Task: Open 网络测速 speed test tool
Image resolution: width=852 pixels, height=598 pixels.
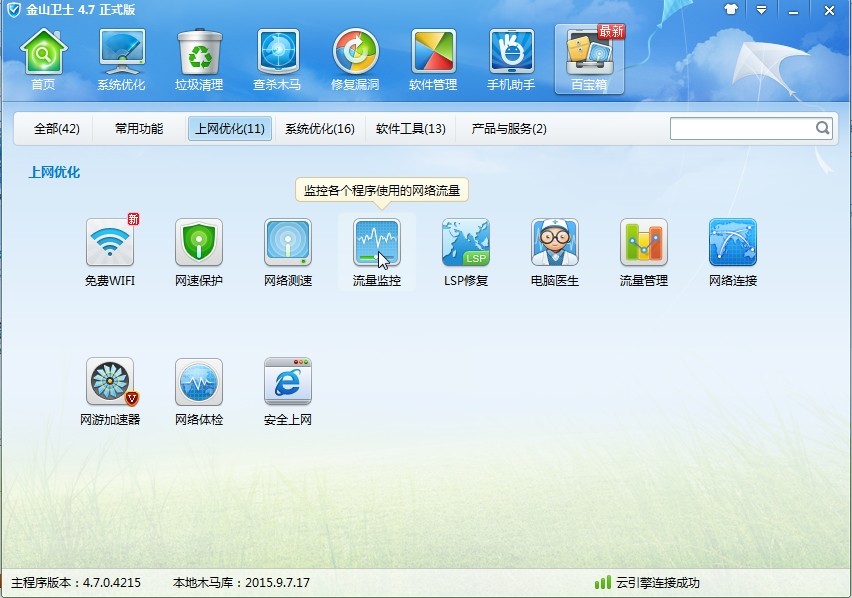Action: click(x=288, y=243)
